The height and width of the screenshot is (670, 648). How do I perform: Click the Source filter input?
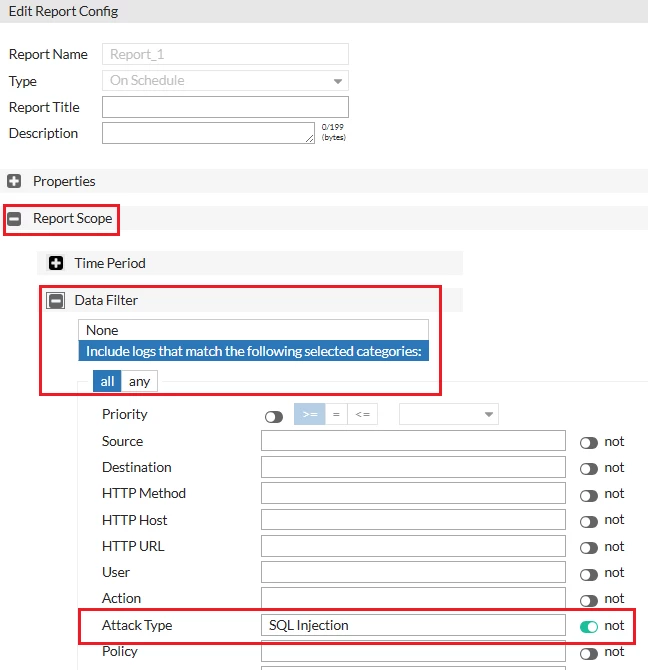click(x=413, y=441)
